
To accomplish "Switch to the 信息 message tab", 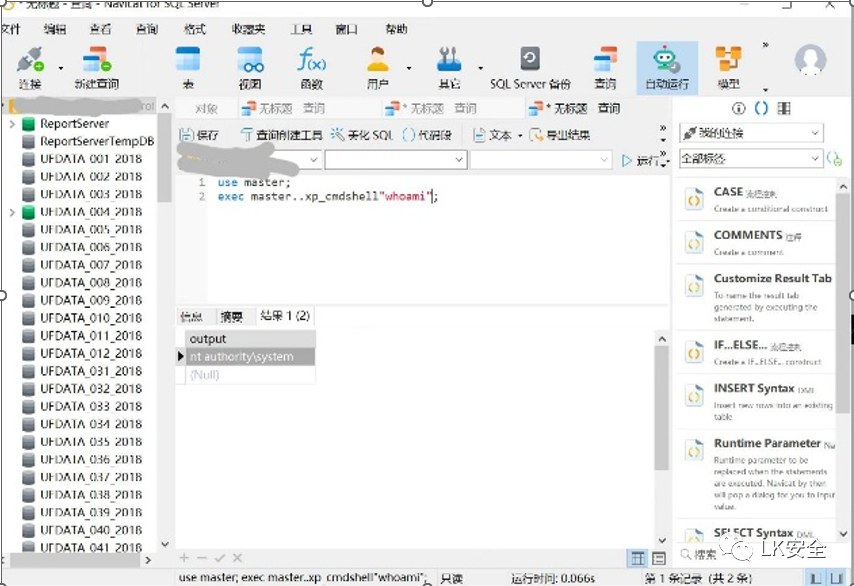I will click(191, 316).
